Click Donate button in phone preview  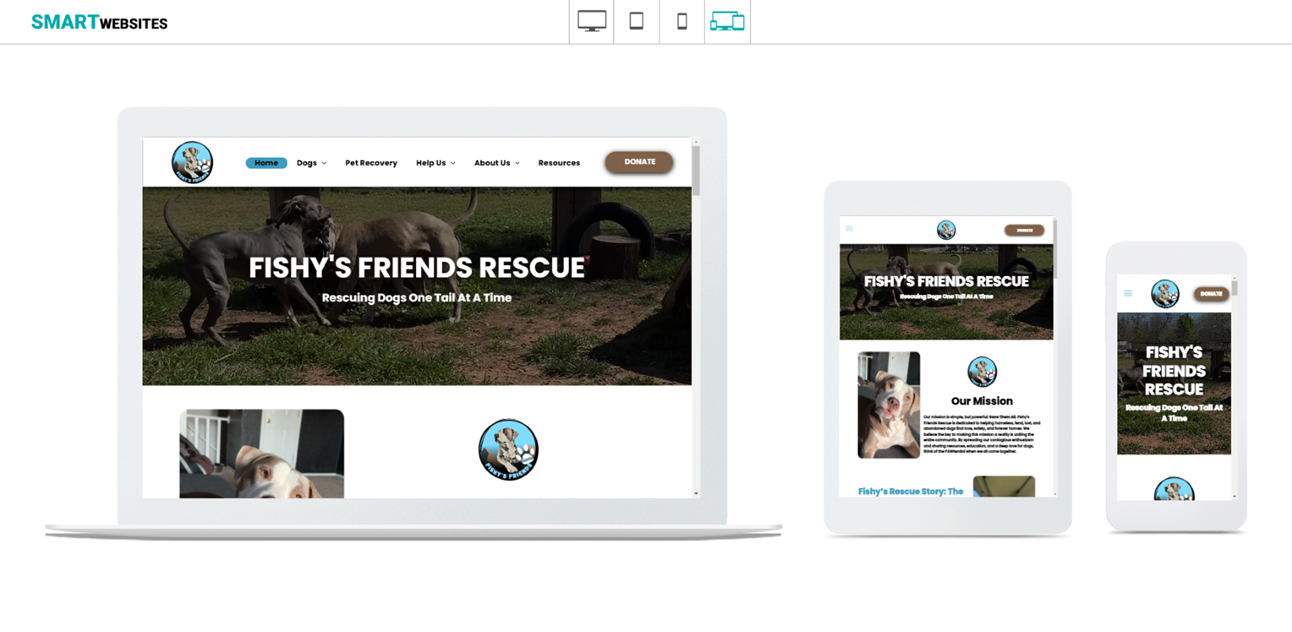(1211, 294)
